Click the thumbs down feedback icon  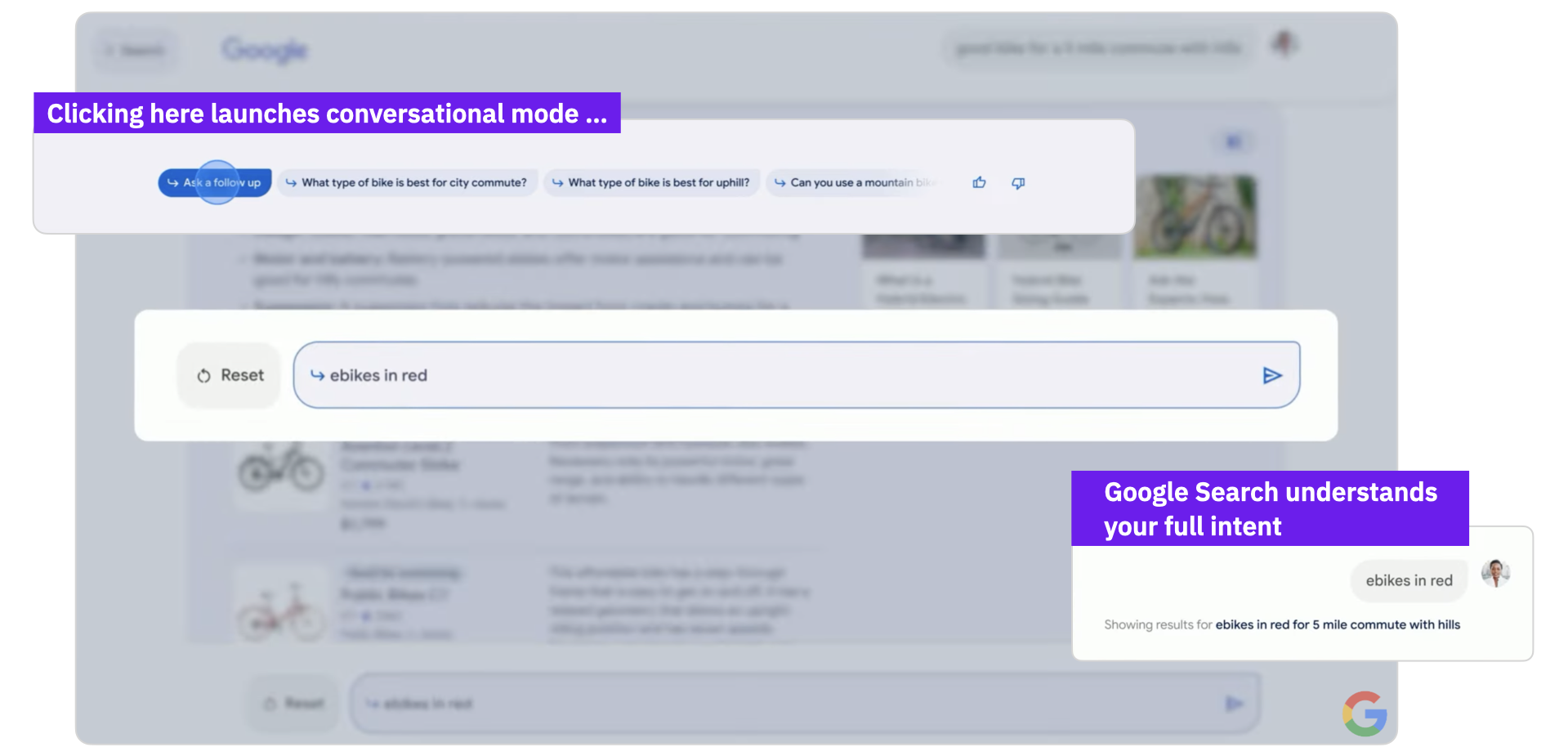tap(1018, 183)
